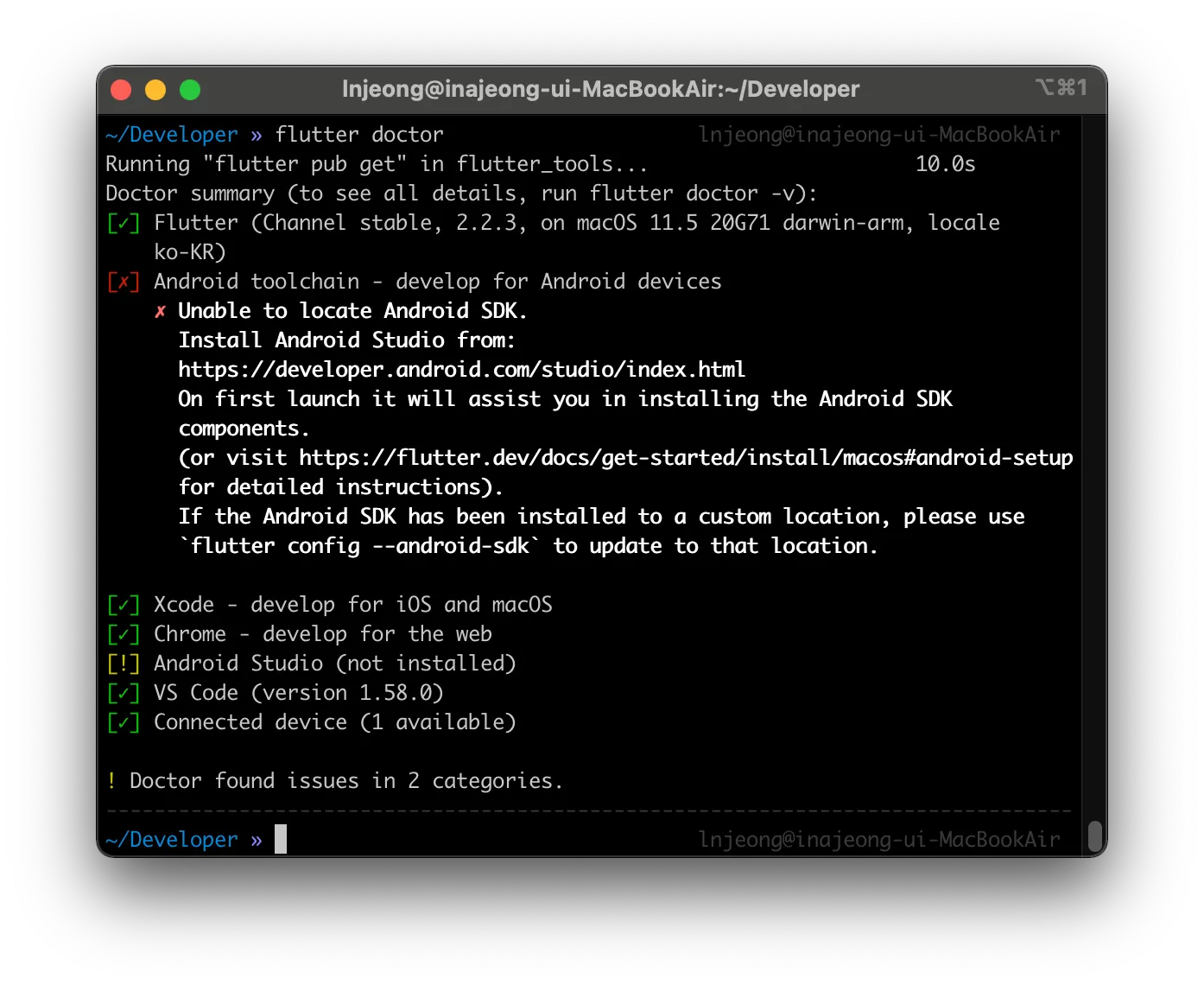Click the command "`flutter config --android-sdk`"
1204x985 pixels.
pos(360,546)
